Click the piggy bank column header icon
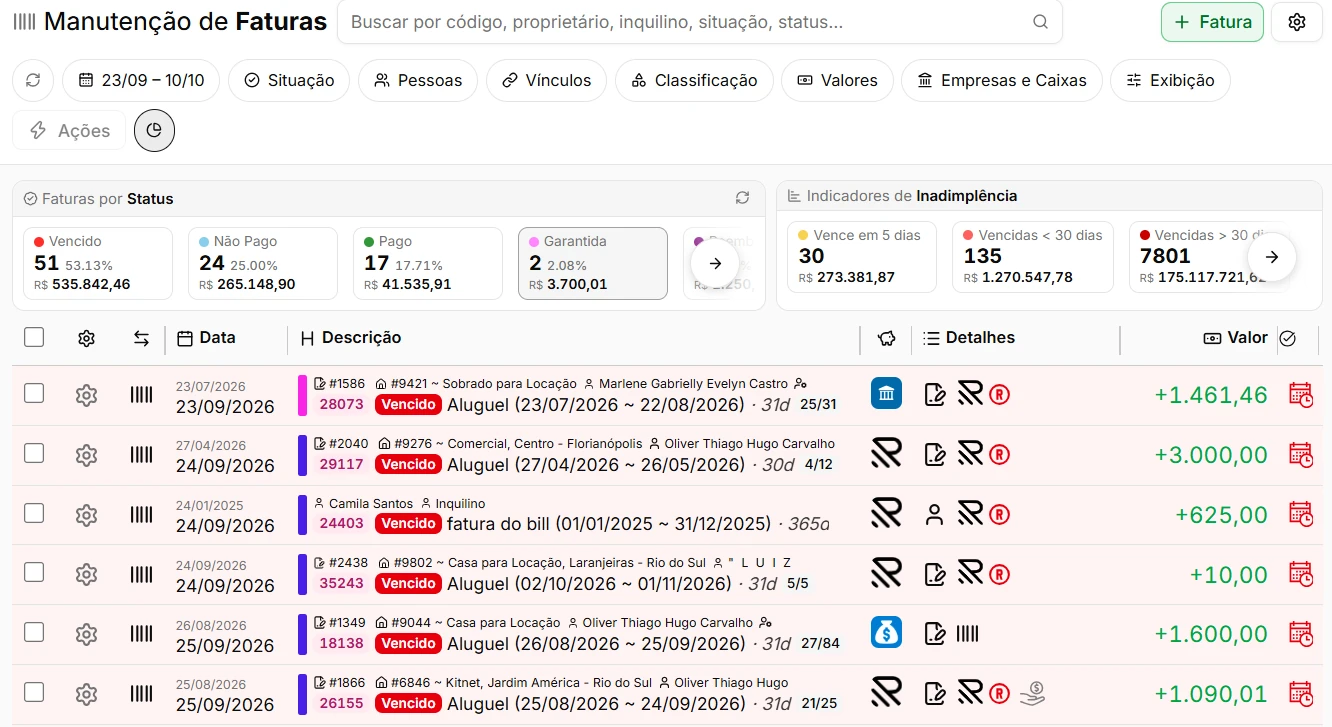 pos(886,338)
